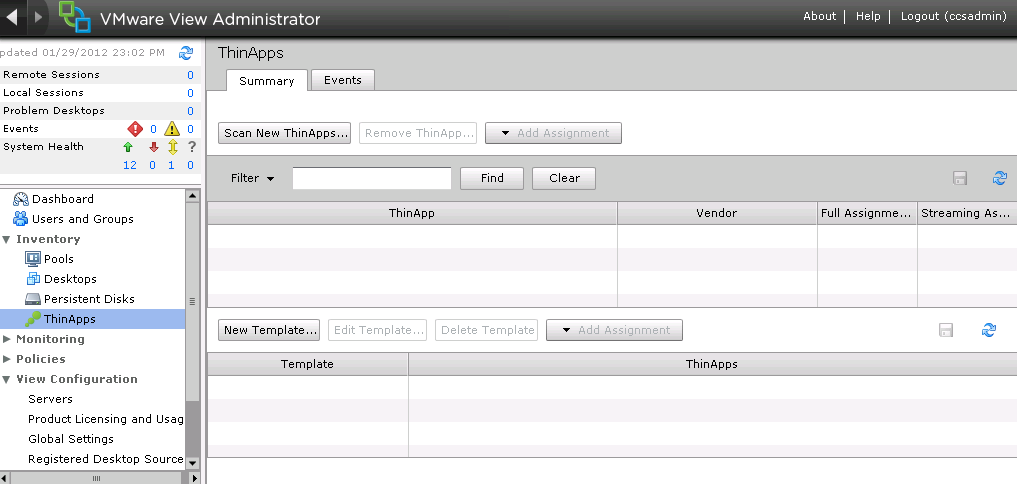Click the yellow System Health double arrow
This screenshot has height=484, width=1017.
pos(172,147)
